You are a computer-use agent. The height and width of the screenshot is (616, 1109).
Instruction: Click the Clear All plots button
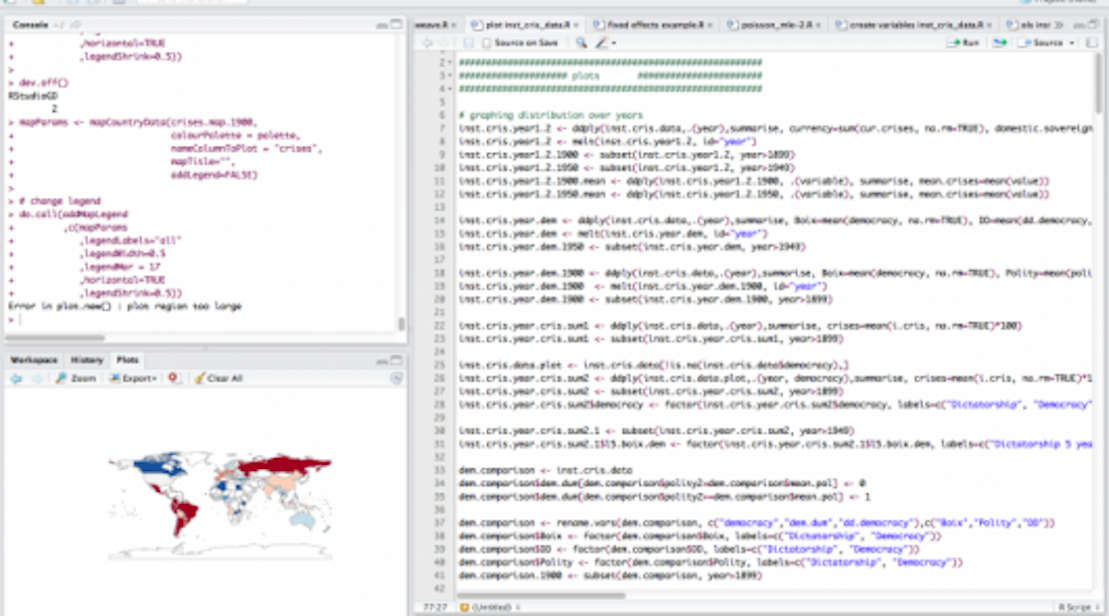219,378
